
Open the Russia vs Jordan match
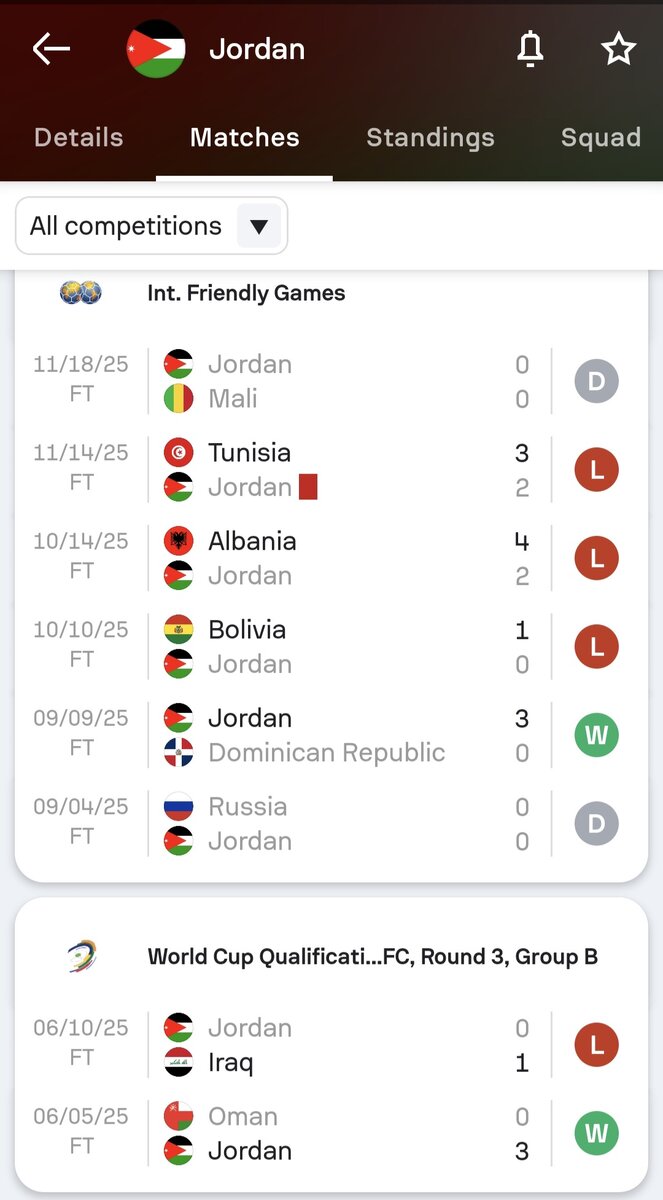coord(340,824)
